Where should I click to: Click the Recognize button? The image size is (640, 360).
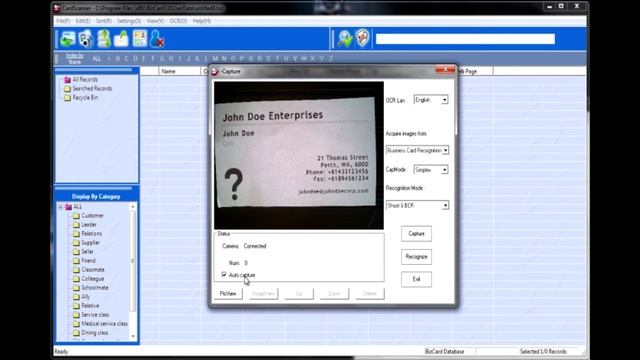point(416,257)
